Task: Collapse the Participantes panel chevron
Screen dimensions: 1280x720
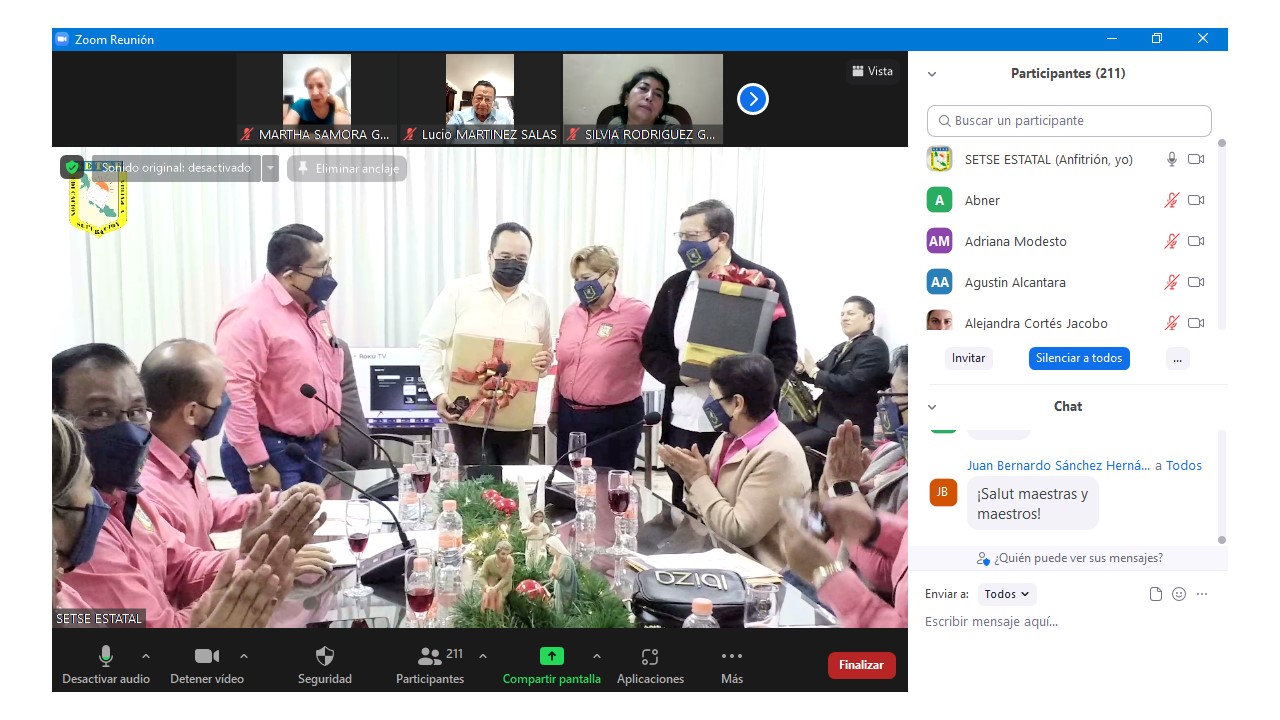Action: [x=932, y=74]
